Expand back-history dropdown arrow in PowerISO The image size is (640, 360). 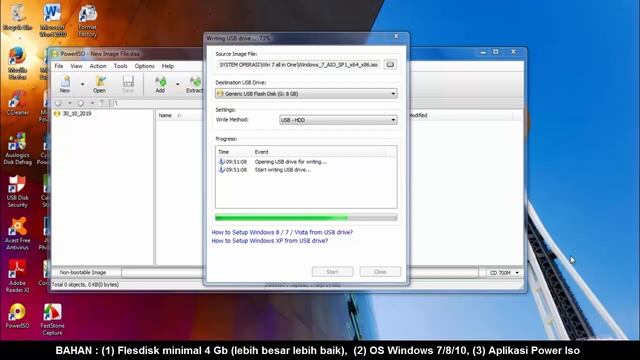[70, 103]
